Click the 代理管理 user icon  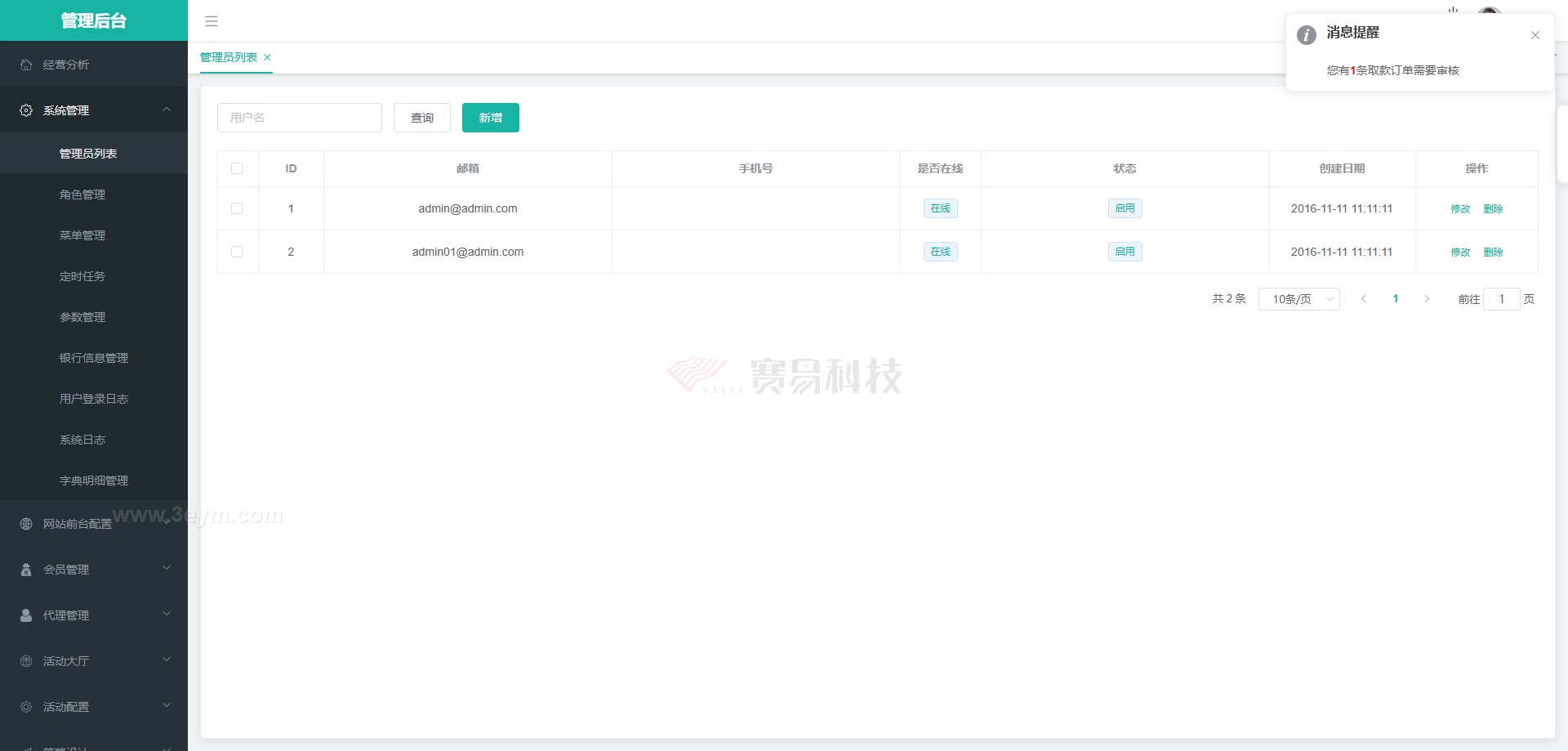(x=26, y=615)
